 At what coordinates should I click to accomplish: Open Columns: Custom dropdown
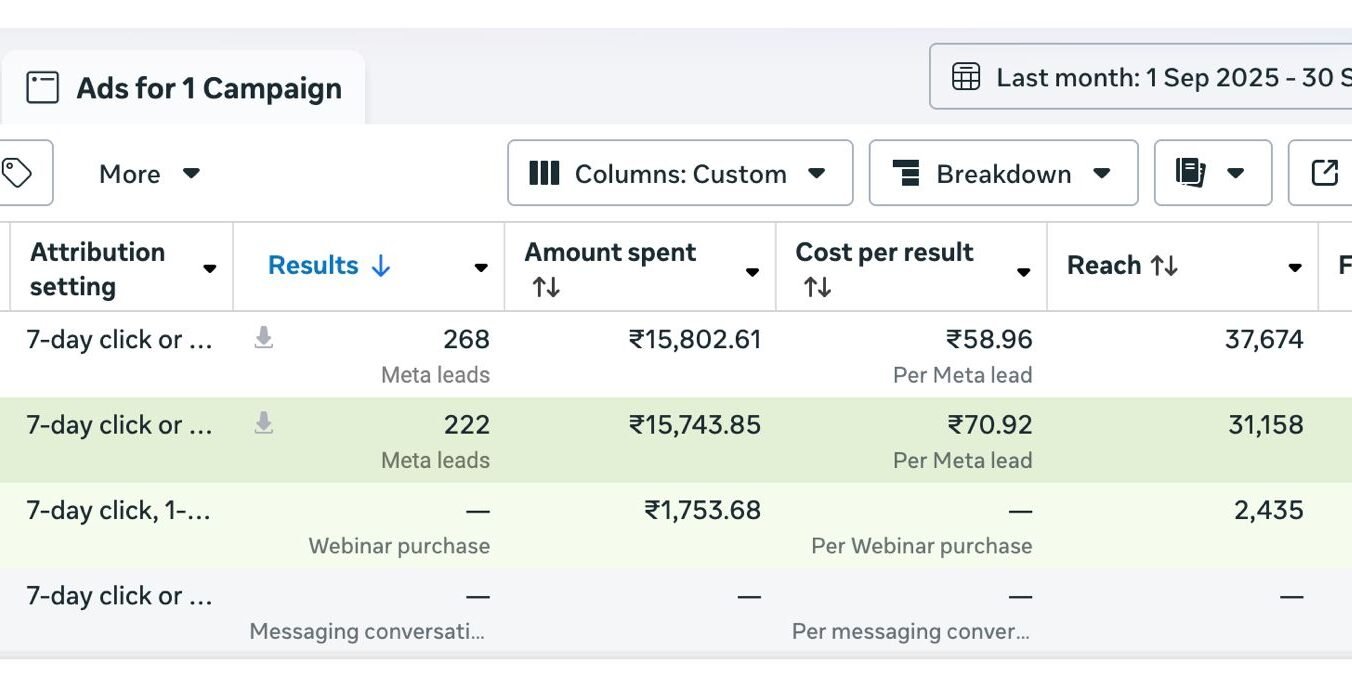click(679, 174)
